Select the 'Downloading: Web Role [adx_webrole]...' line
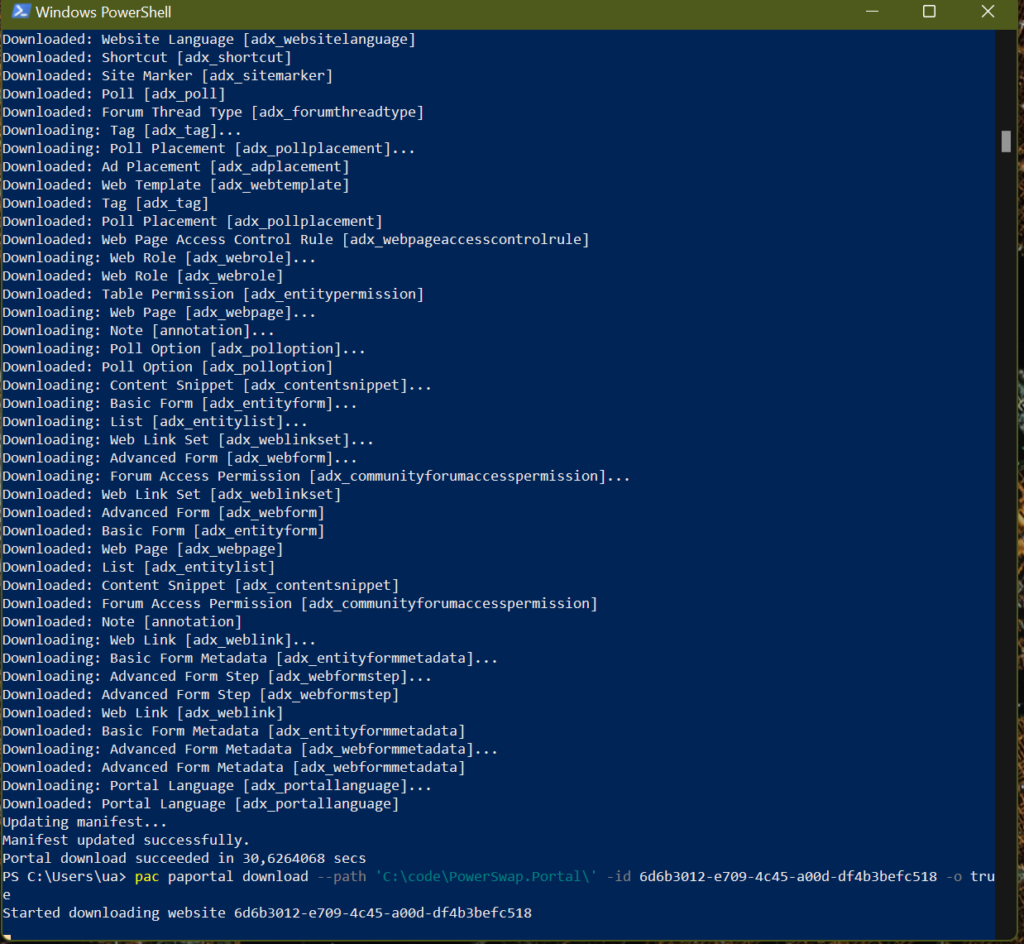Screen dimensions: 1024x944 pos(159,258)
